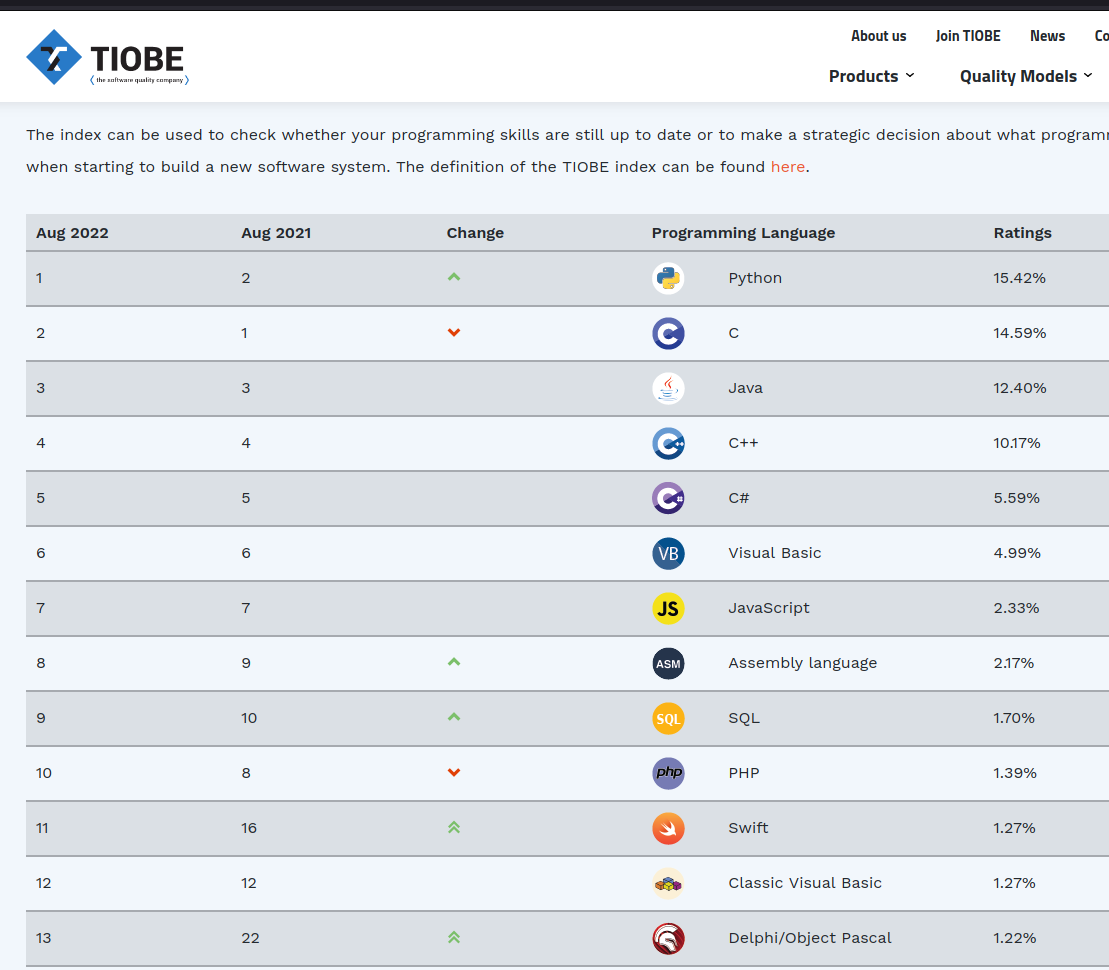This screenshot has height=970, width=1109.
Task: Click the JavaScript JS icon
Action: click(668, 608)
